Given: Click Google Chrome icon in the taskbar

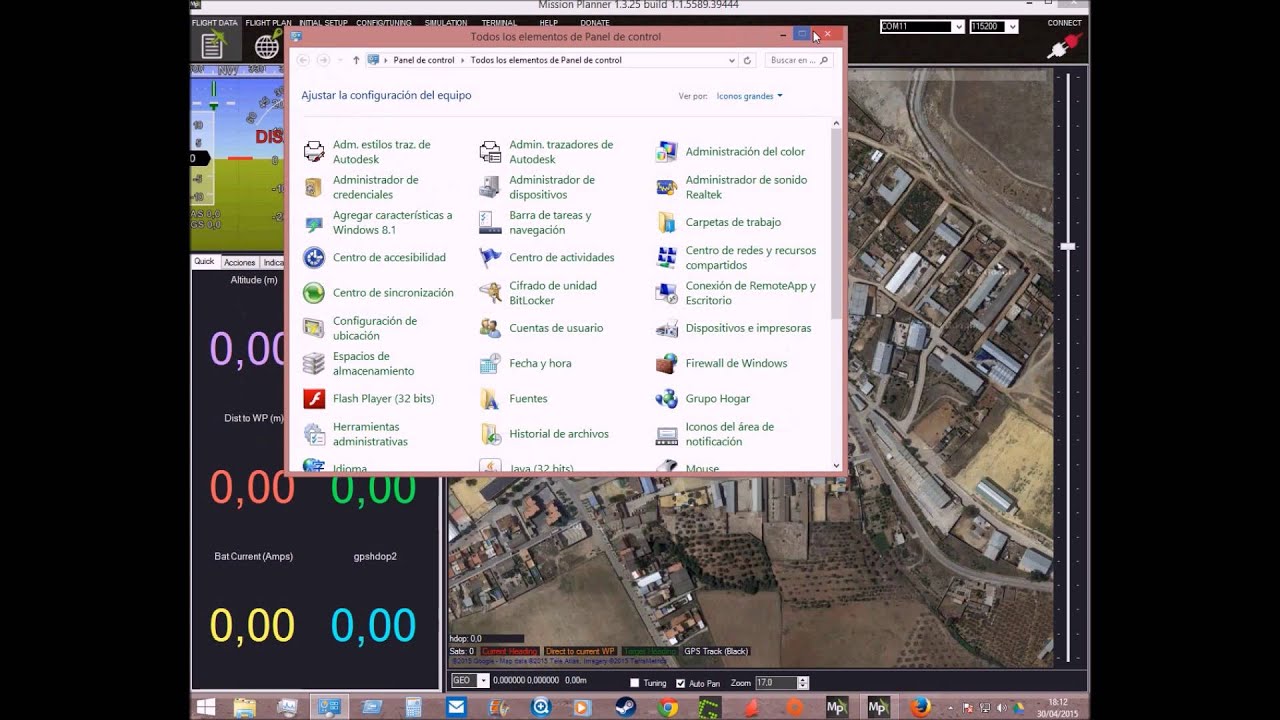Looking at the screenshot, I should [x=668, y=707].
